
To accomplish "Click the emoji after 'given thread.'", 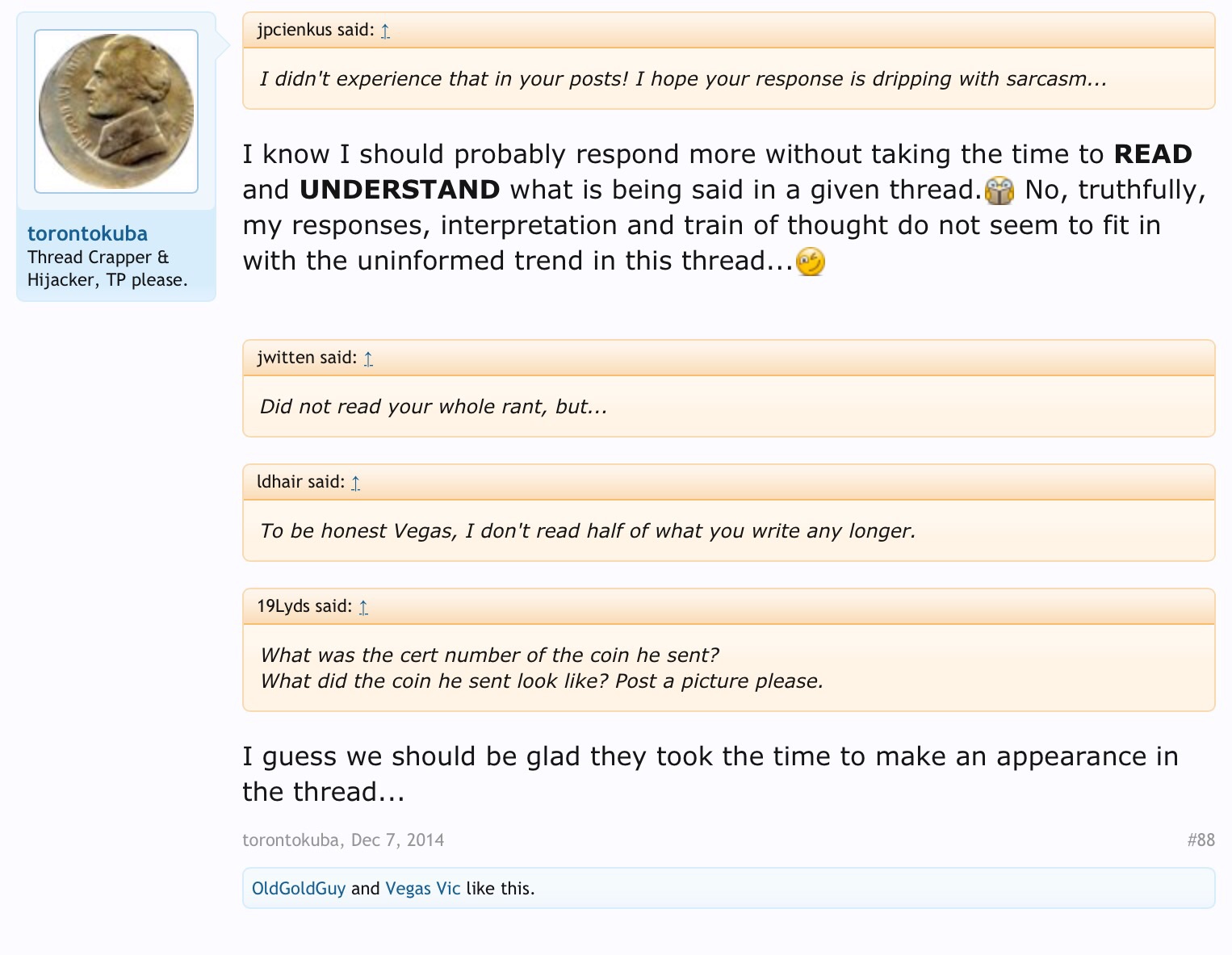I will [x=999, y=191].
